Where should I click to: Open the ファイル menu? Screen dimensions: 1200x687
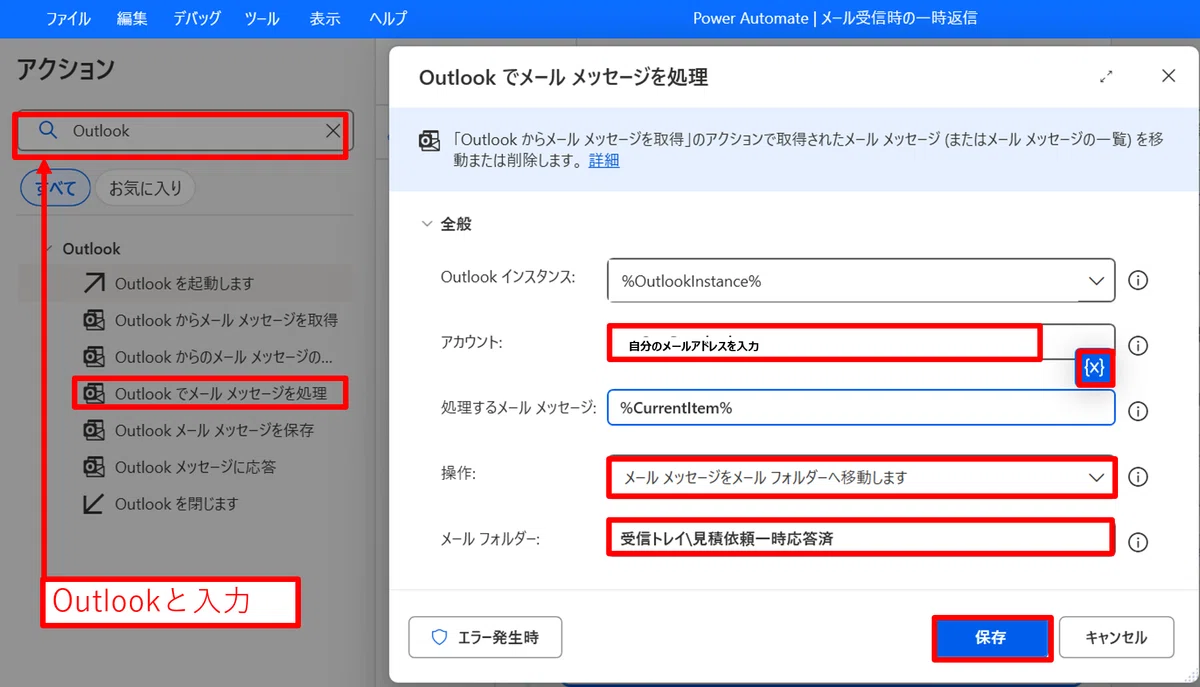point(68,18)
